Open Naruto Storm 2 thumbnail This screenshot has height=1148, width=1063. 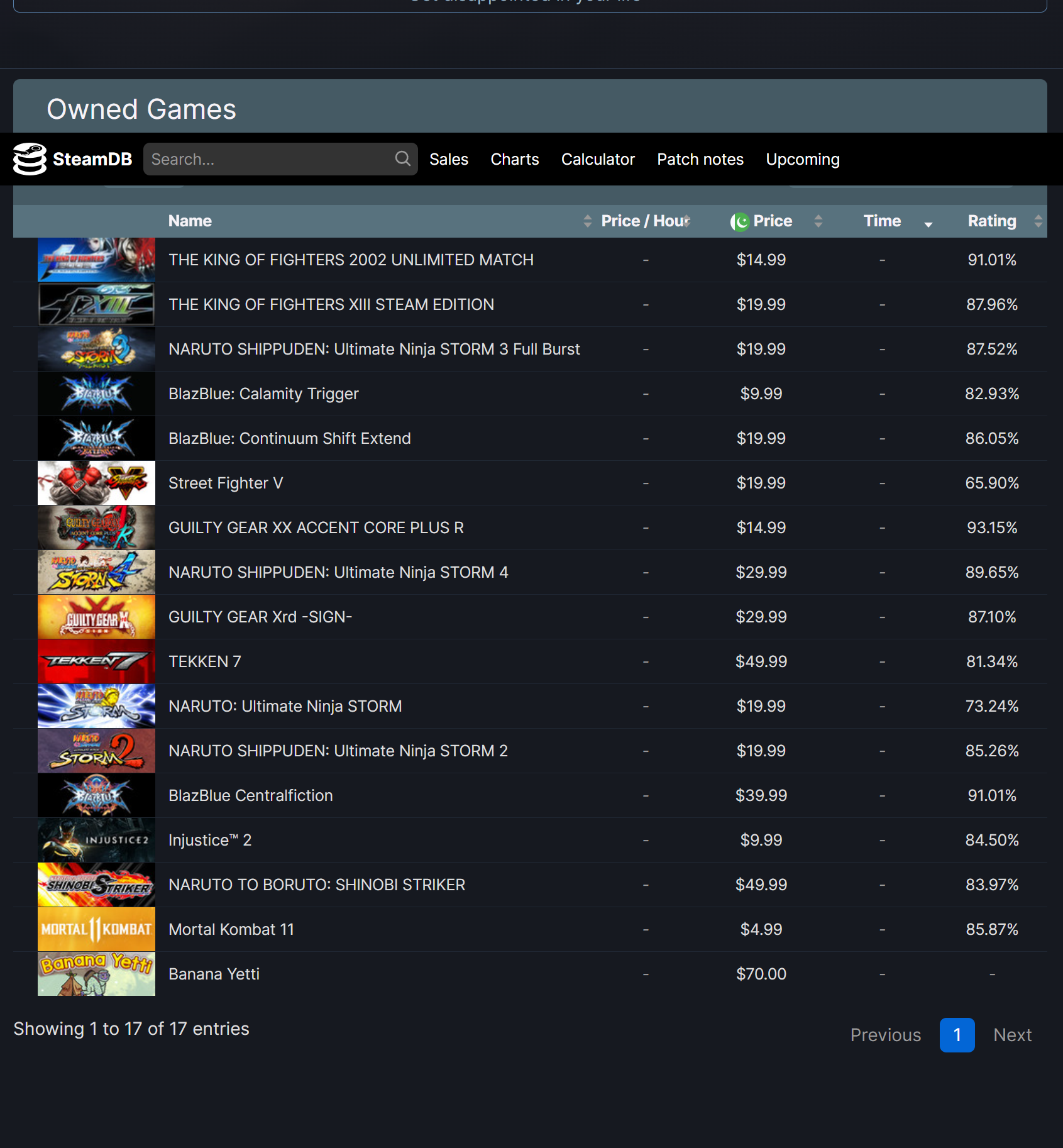96,751
